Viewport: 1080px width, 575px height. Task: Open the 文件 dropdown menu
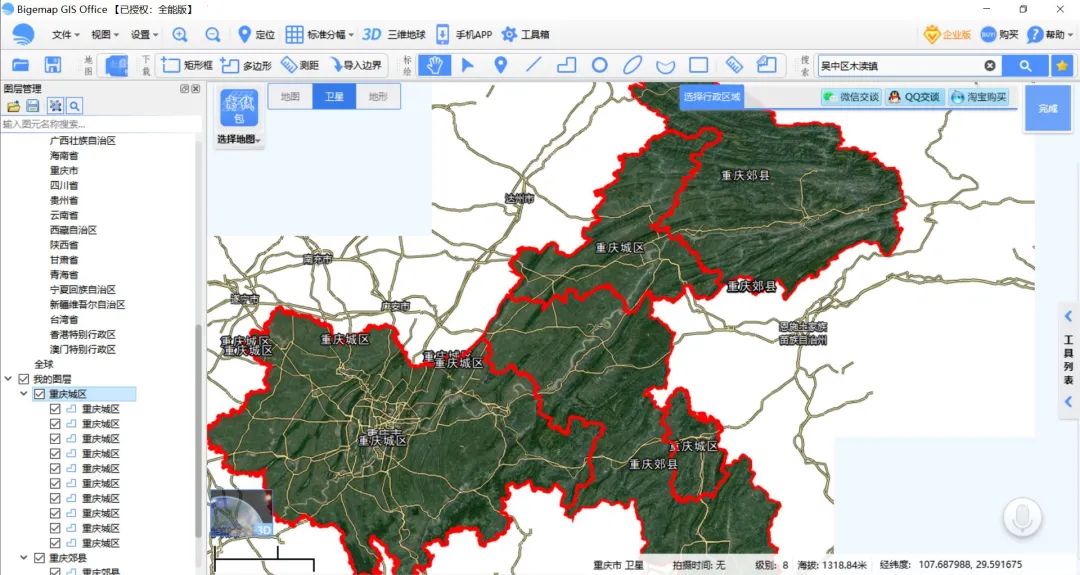click(x=65, y=34)
